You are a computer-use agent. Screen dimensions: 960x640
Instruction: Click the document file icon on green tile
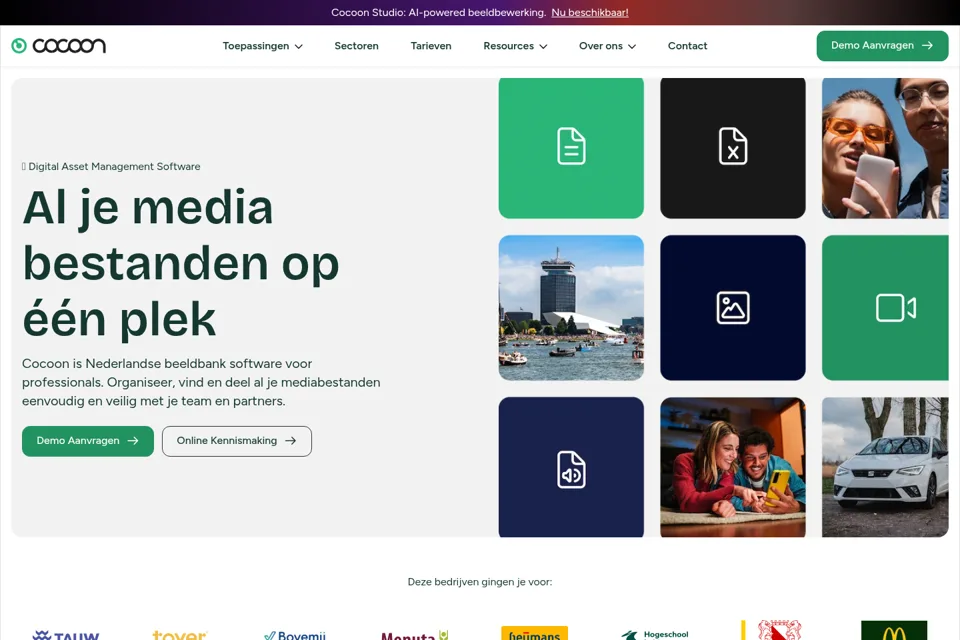(x=571, y=146)
